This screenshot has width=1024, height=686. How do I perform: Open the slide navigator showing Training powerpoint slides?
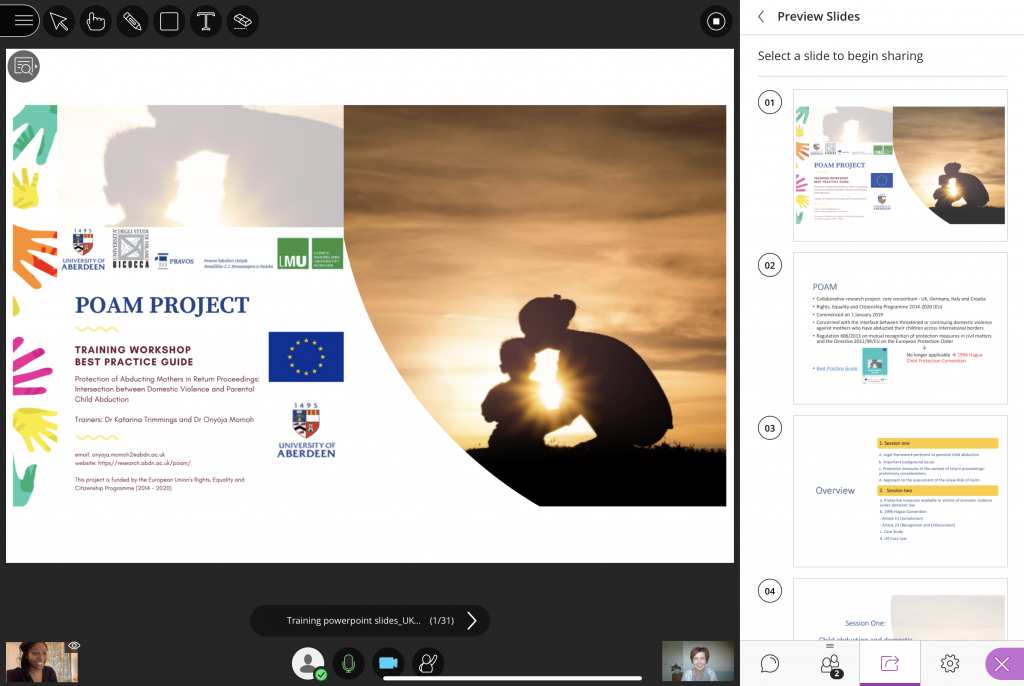(353, 621)
